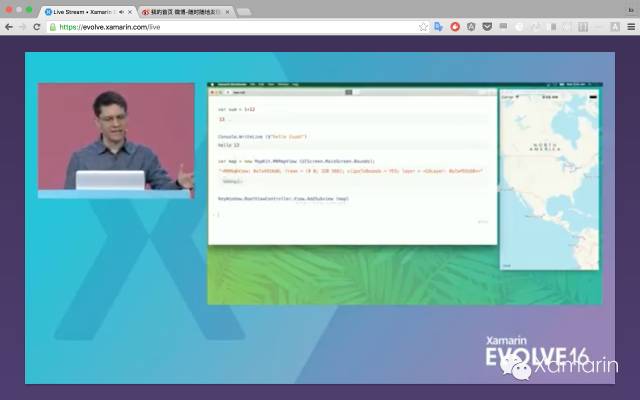Go back with the browser back arrow

(x=9, y=27)
